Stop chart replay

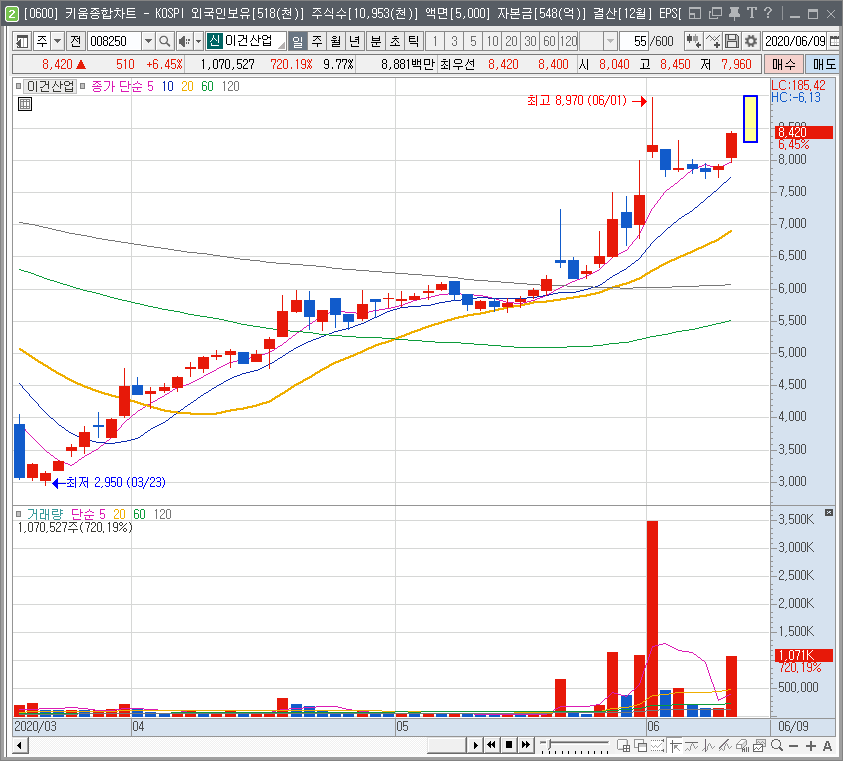509,745
